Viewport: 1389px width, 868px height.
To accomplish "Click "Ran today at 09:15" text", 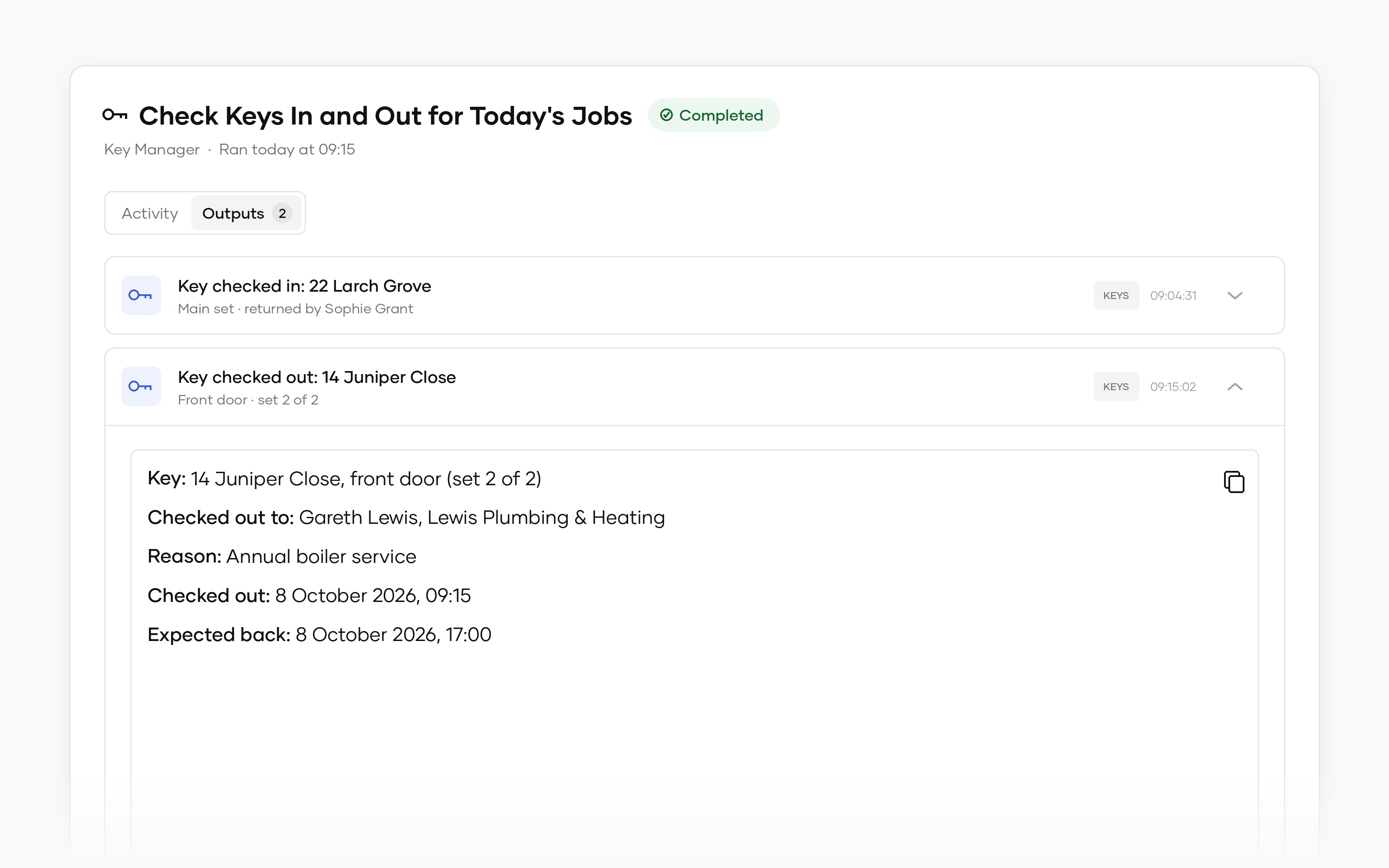I will 287,149.
